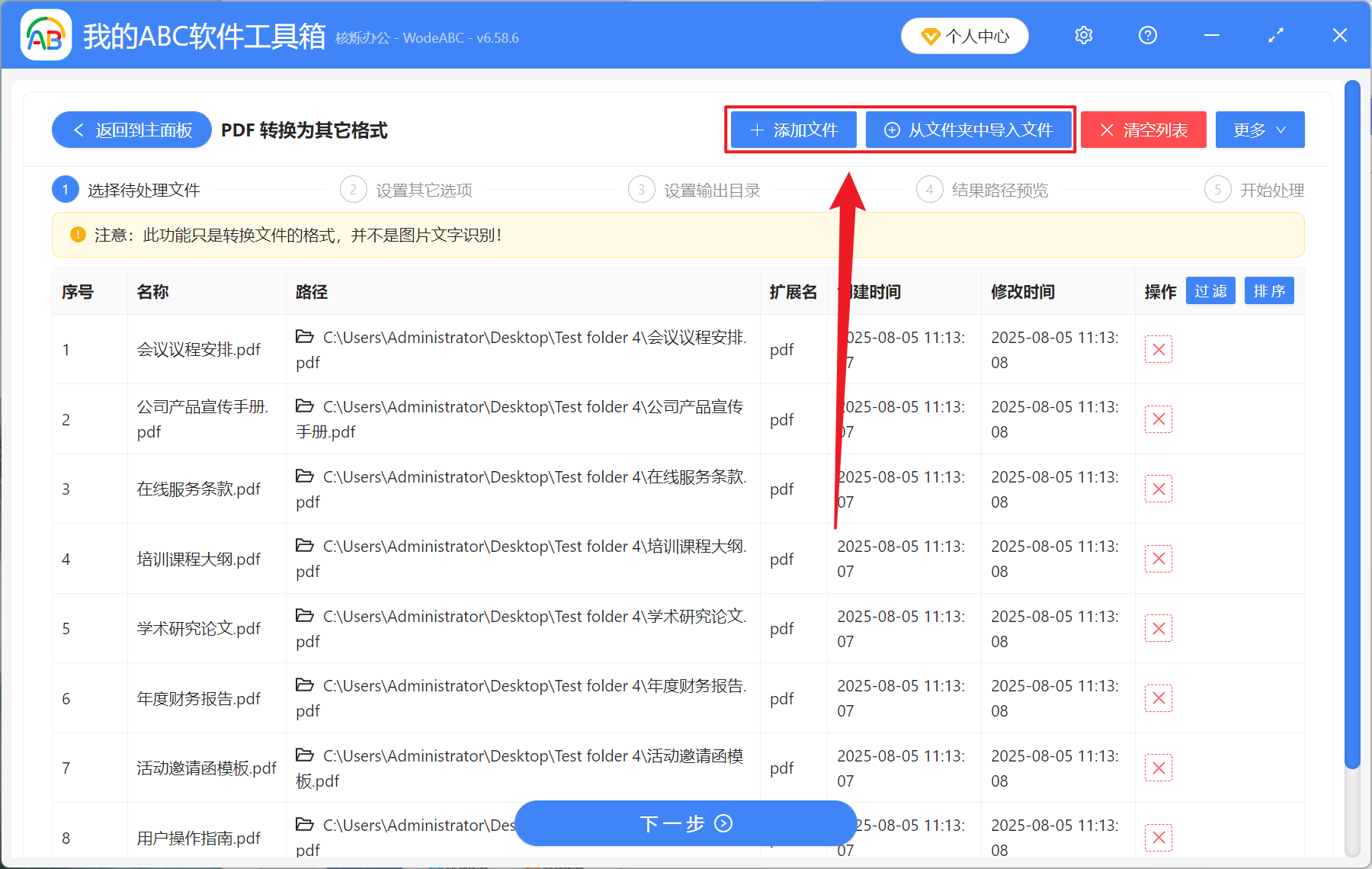This screenshot has height=869, width=1372.
Task: Remove 会议议程安排.pdf using its red X
Action: pos(1158,349)
